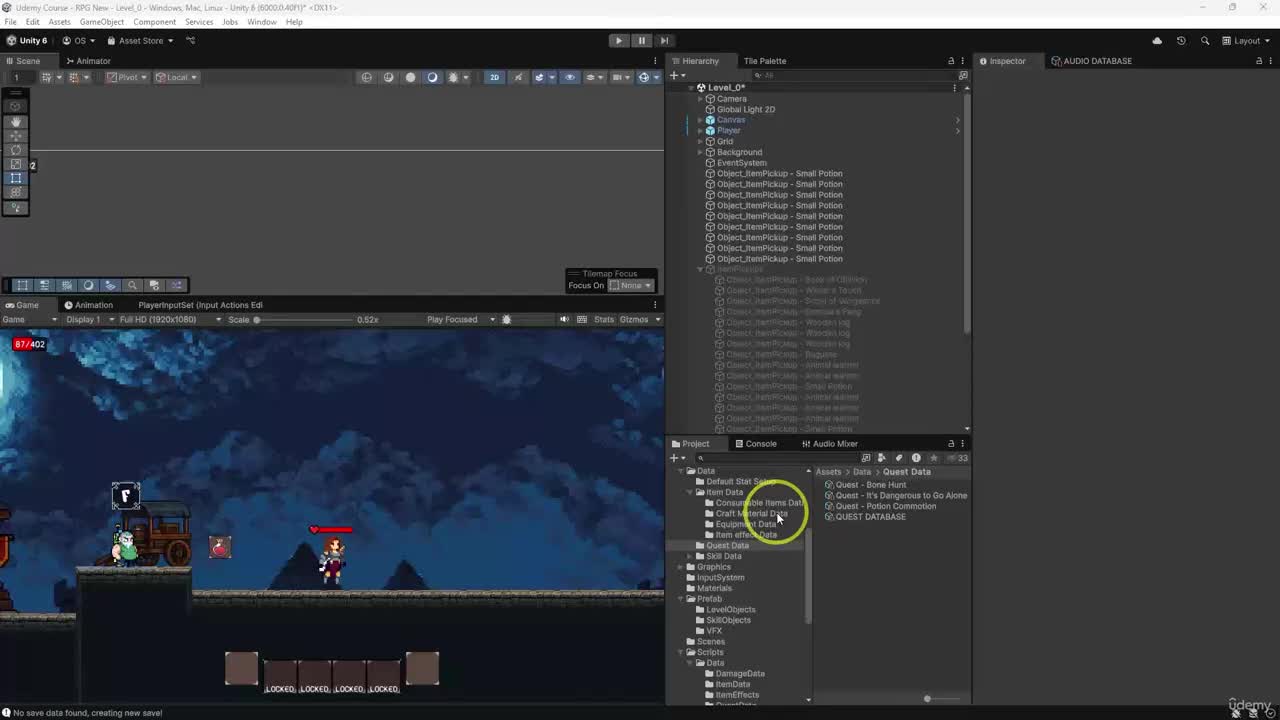Open Tilemap Focus On None dropdown
Screen dimensions: 1280x720
[632, 286]
